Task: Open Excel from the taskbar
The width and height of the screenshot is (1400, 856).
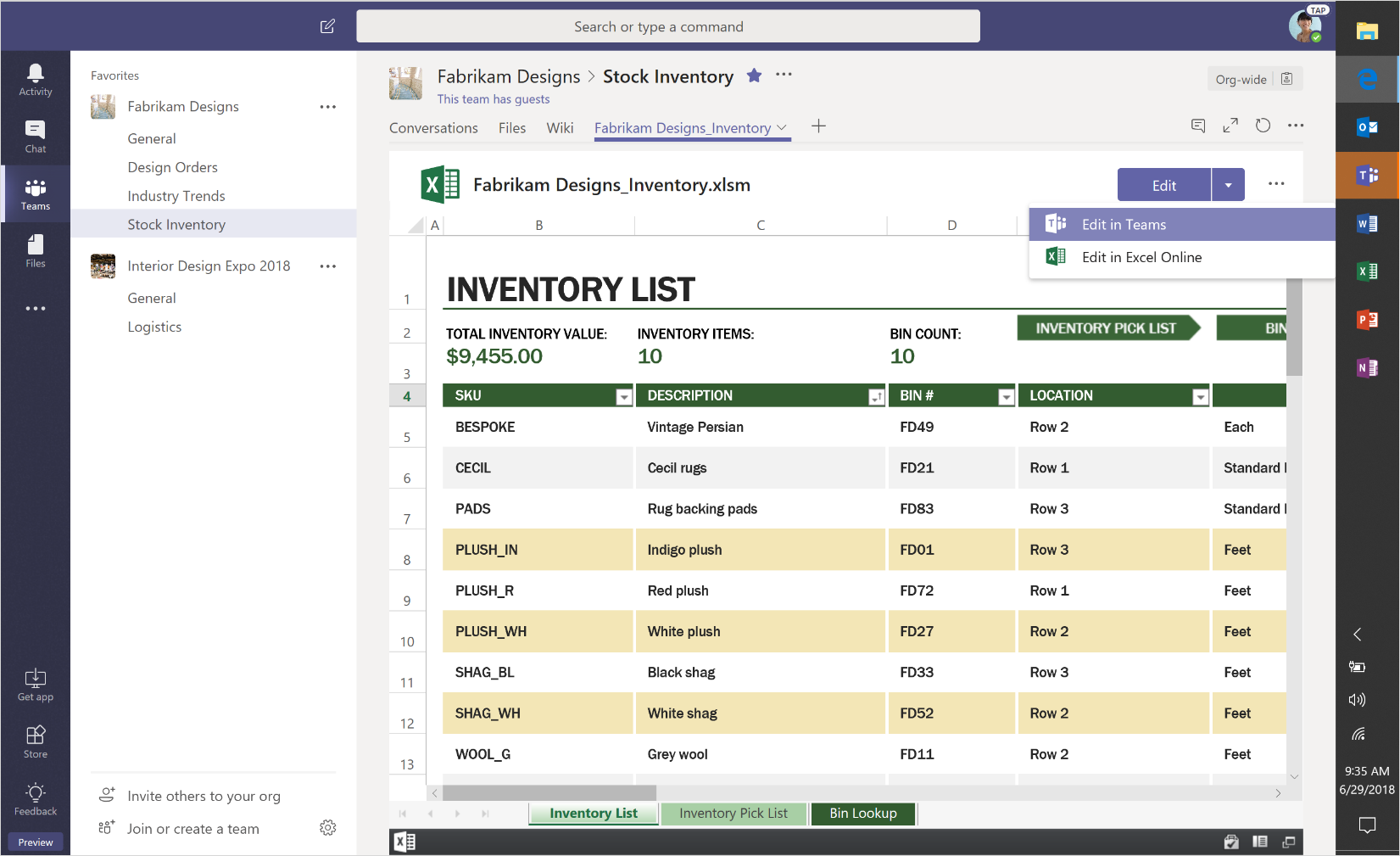Action: 1367,271
